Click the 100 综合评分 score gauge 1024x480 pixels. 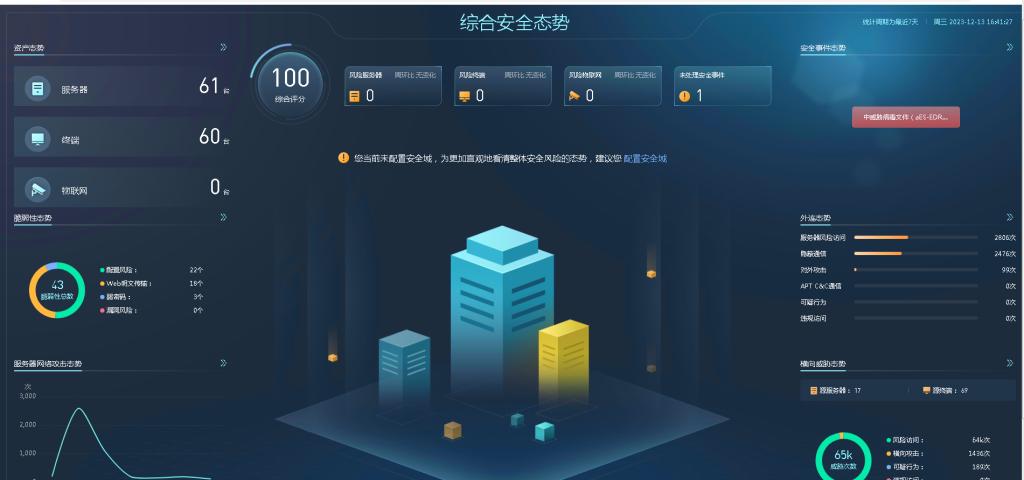291,82
